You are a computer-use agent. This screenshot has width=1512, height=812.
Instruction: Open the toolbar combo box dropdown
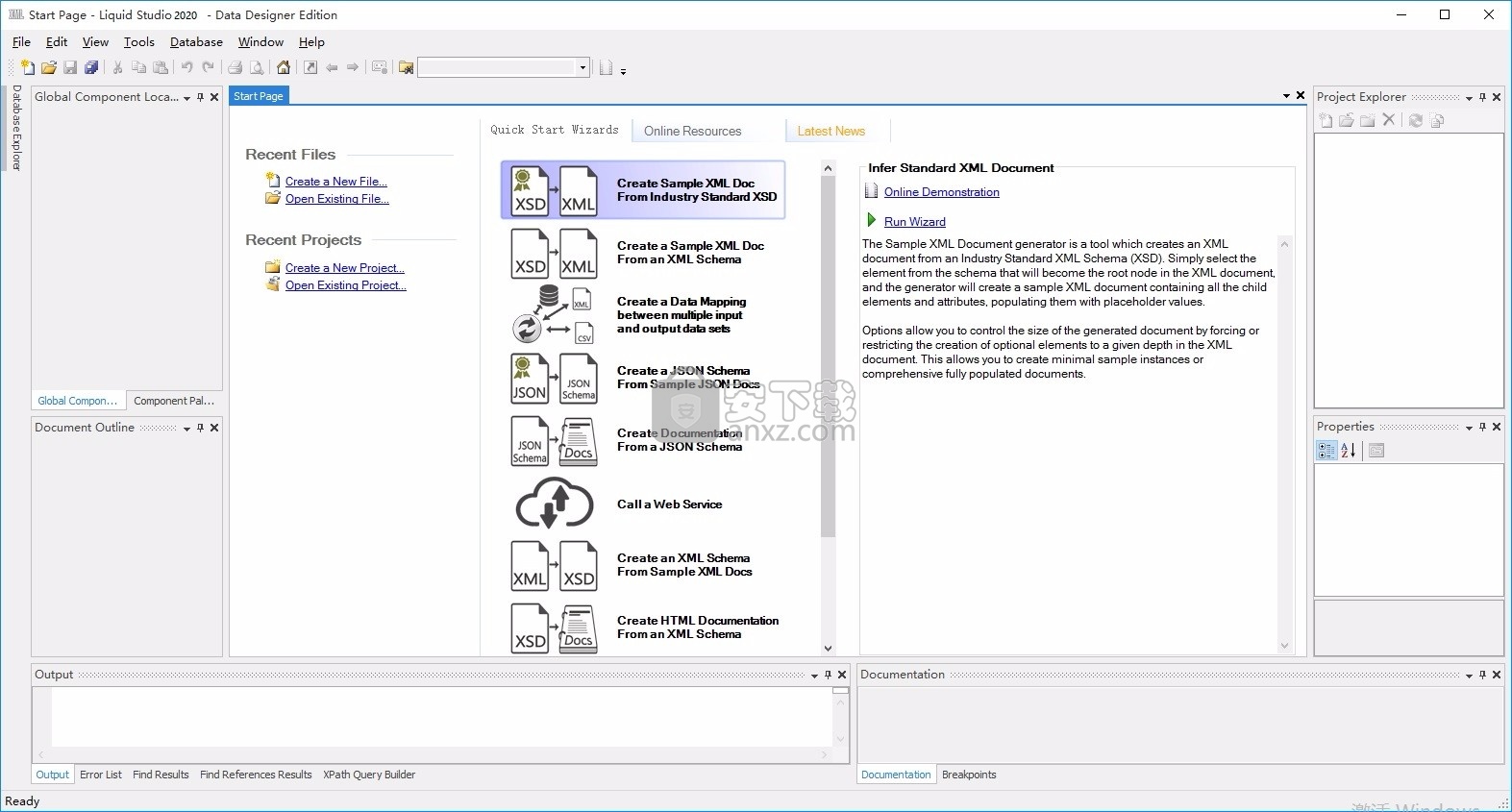pyautogui.click(x=582, y=67)
